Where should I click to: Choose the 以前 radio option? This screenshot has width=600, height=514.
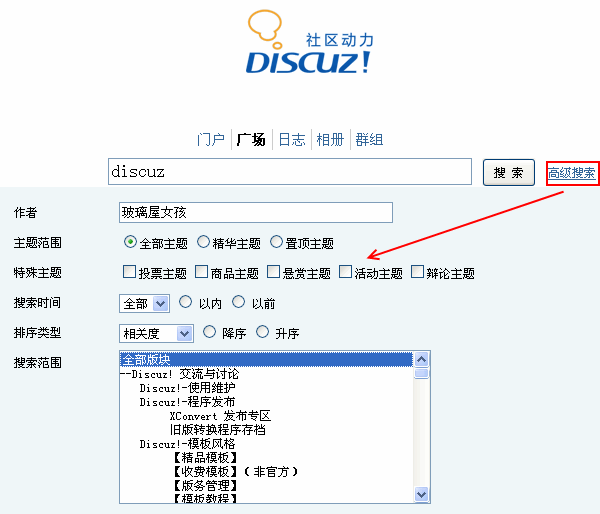coord(238,302)
